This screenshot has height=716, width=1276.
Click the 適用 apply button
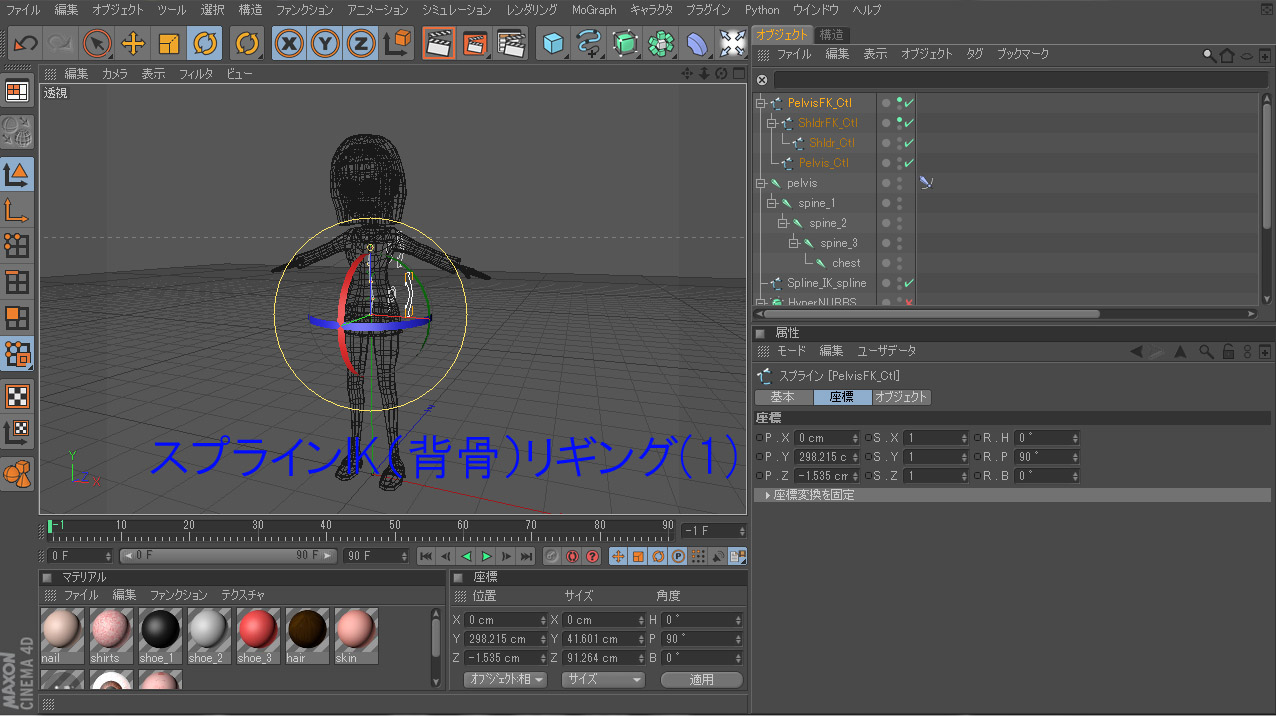pos(701,679)
